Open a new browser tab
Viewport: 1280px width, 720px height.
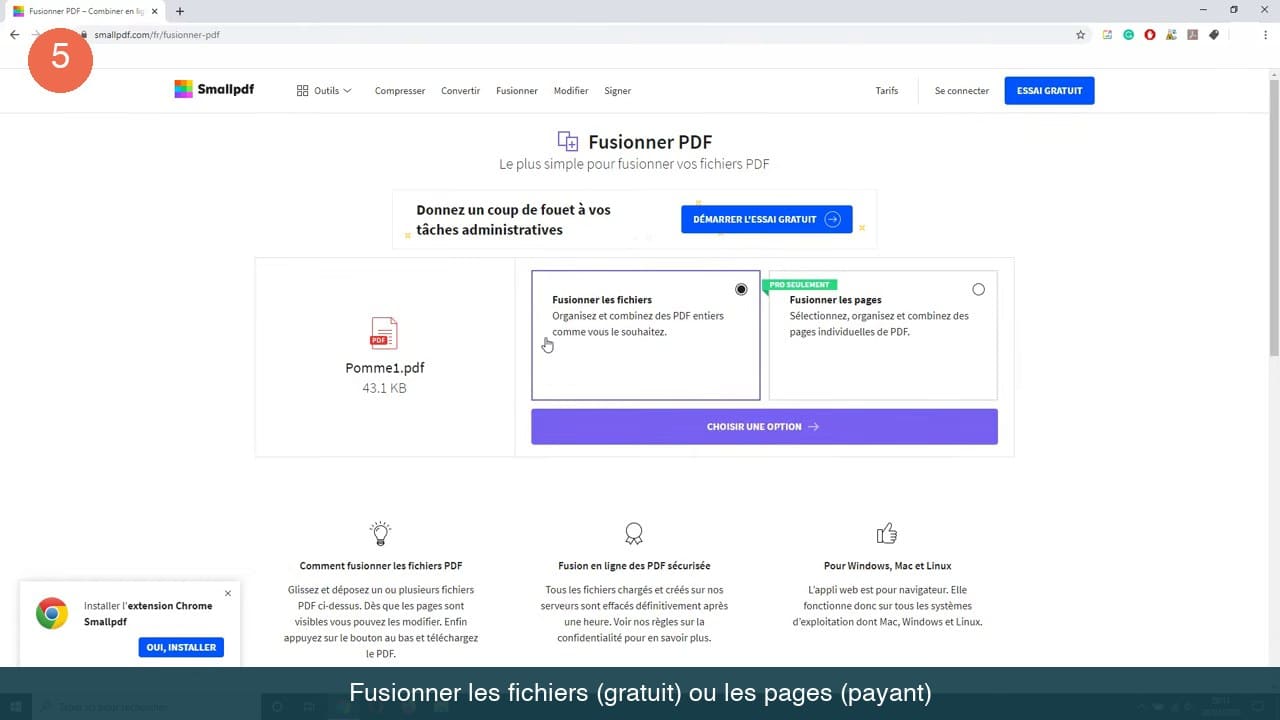click(x=180, y=11)
